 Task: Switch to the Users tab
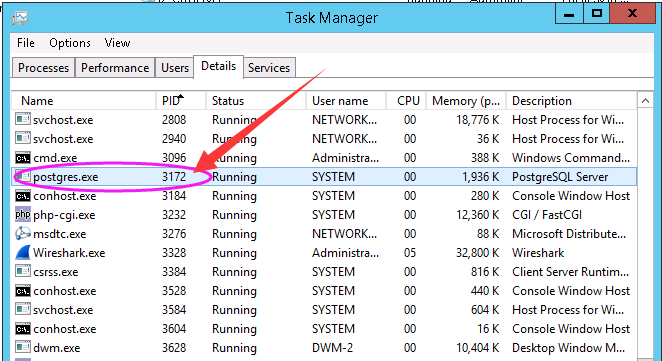175,68
